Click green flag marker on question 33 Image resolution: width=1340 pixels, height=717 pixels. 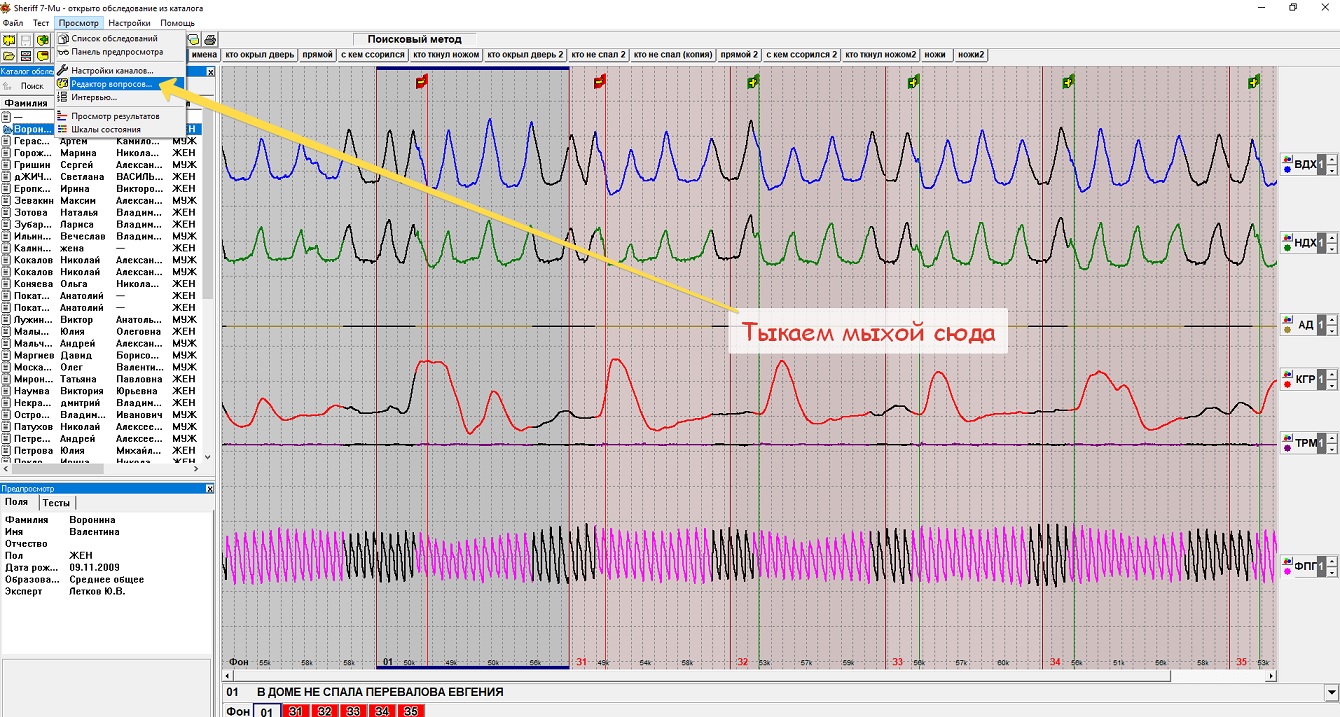click(913, 82)
